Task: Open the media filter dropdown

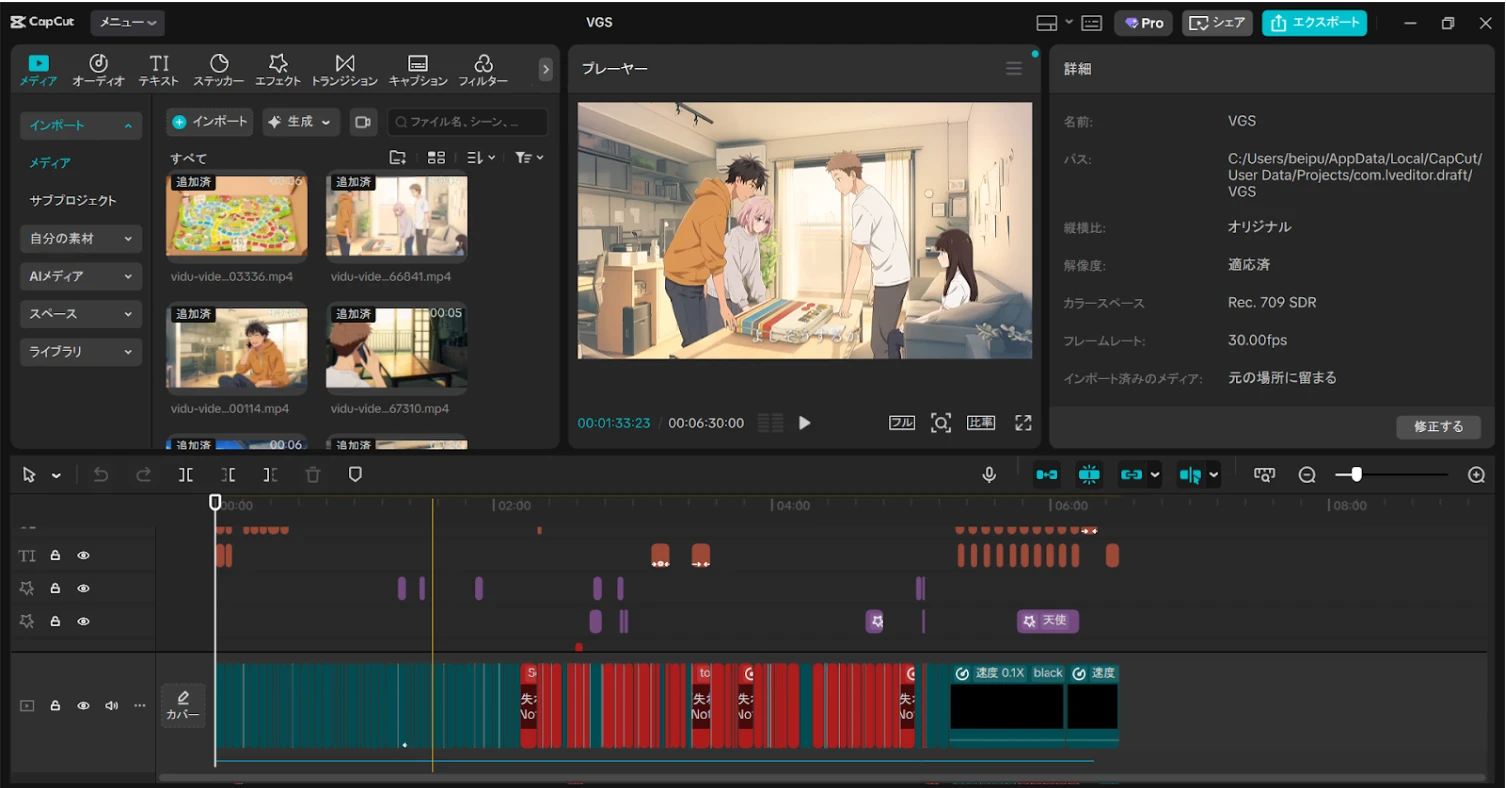Action: (529, 158)
